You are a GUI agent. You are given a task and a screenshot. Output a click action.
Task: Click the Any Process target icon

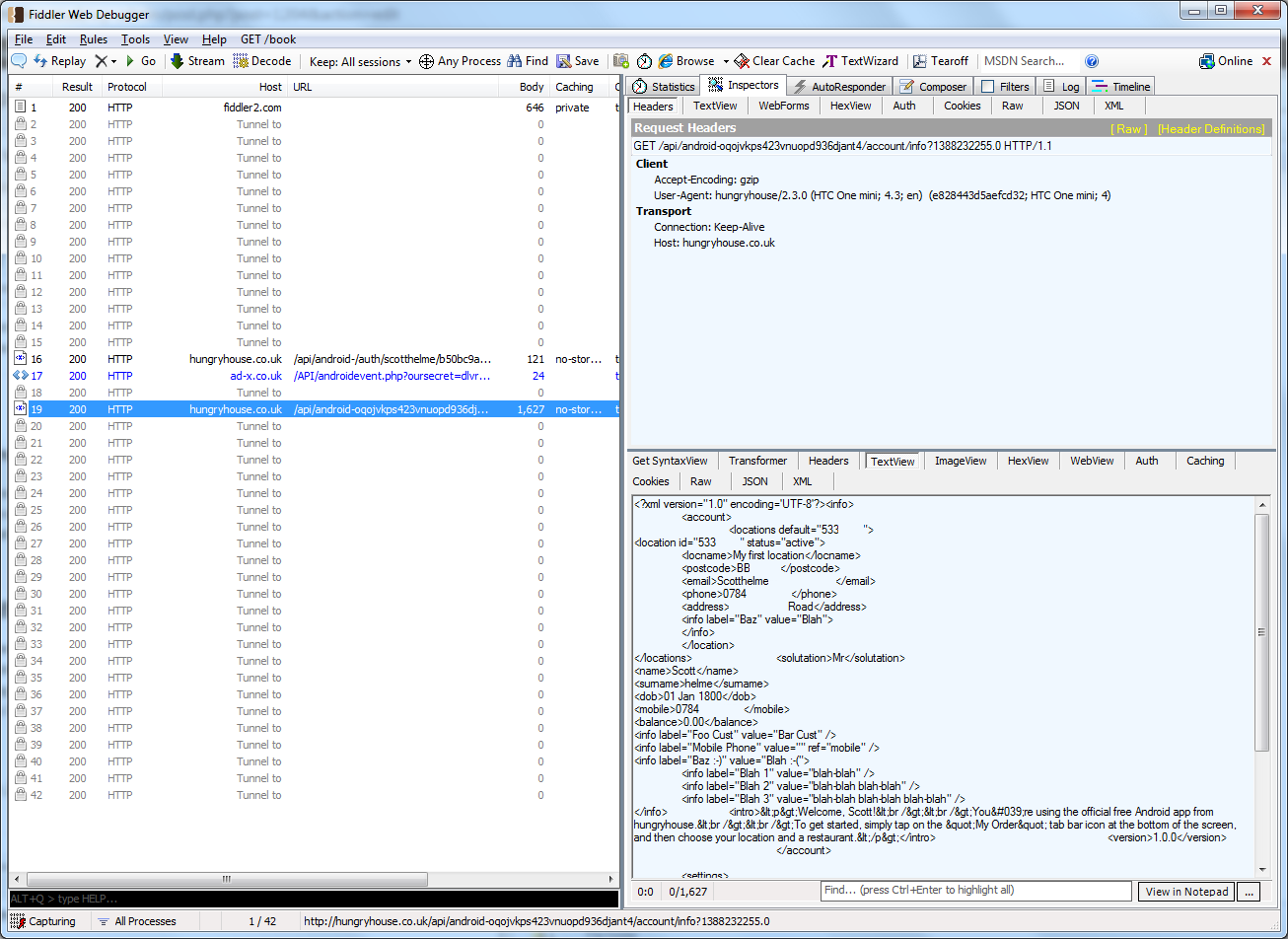pyautogui.click(x=427, y=61)
